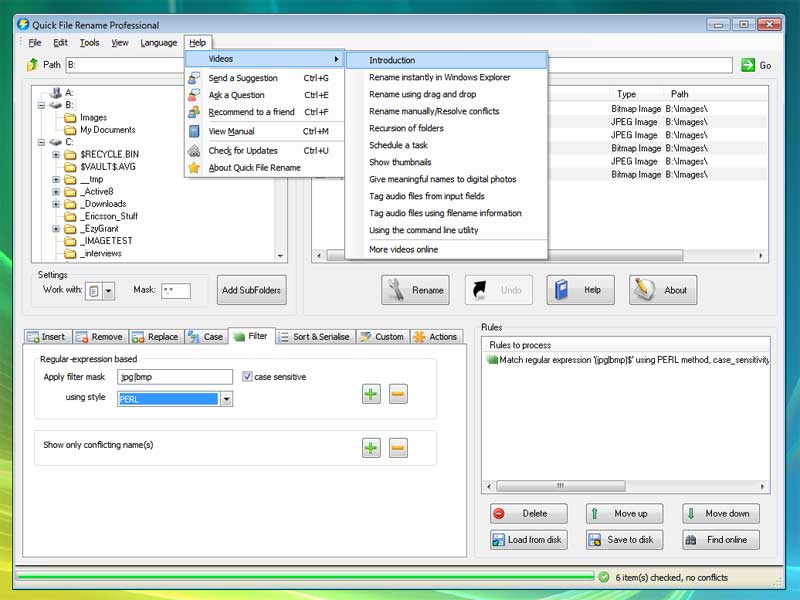Click the Add SubFolders button
The height and width of the screenshot is (600, 800).
point(252,290)
